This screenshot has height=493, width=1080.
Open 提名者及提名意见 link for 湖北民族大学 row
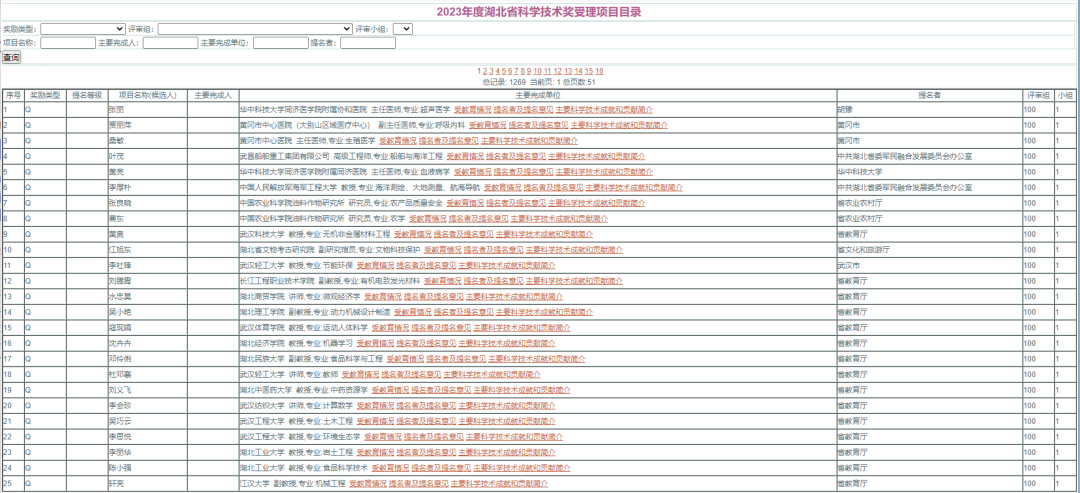point(457,359)
